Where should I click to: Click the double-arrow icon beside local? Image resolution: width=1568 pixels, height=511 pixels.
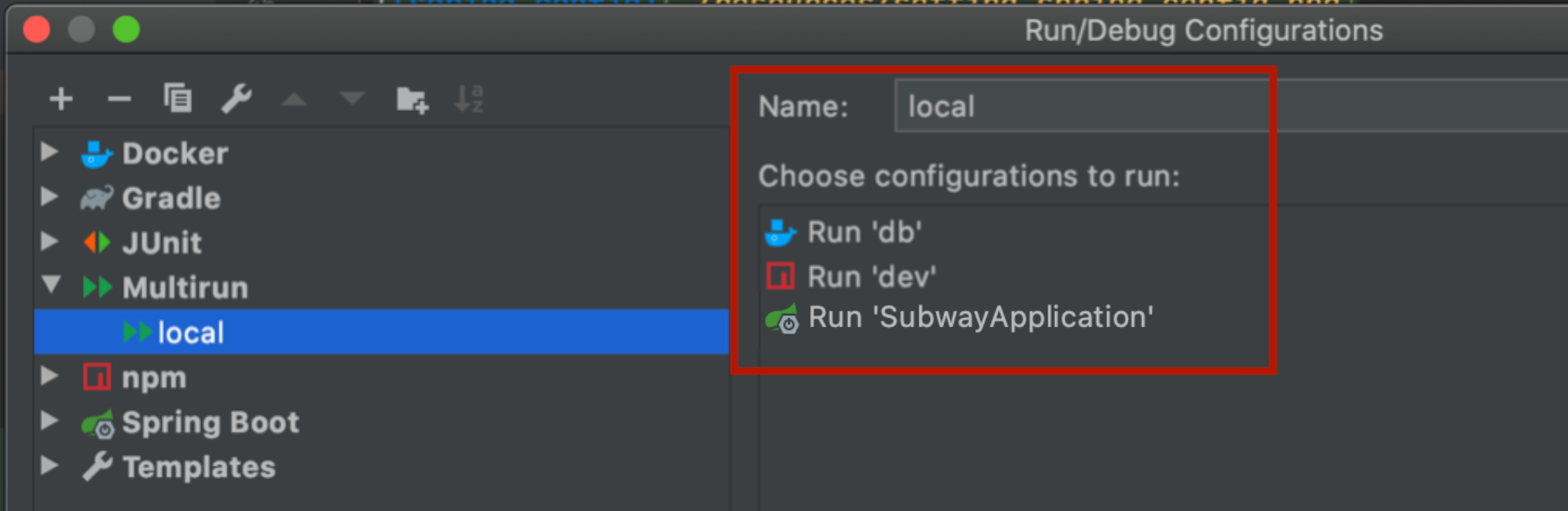point(137,332)
